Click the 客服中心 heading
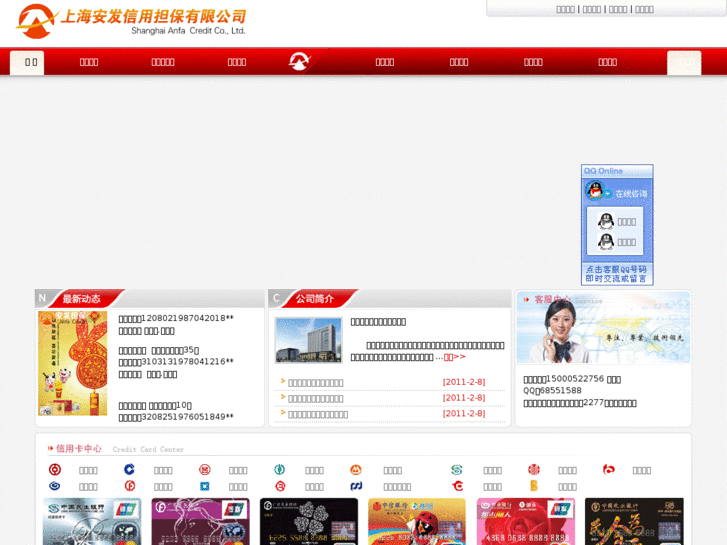This screenshot has height=545, width=727. coord(552,300)
